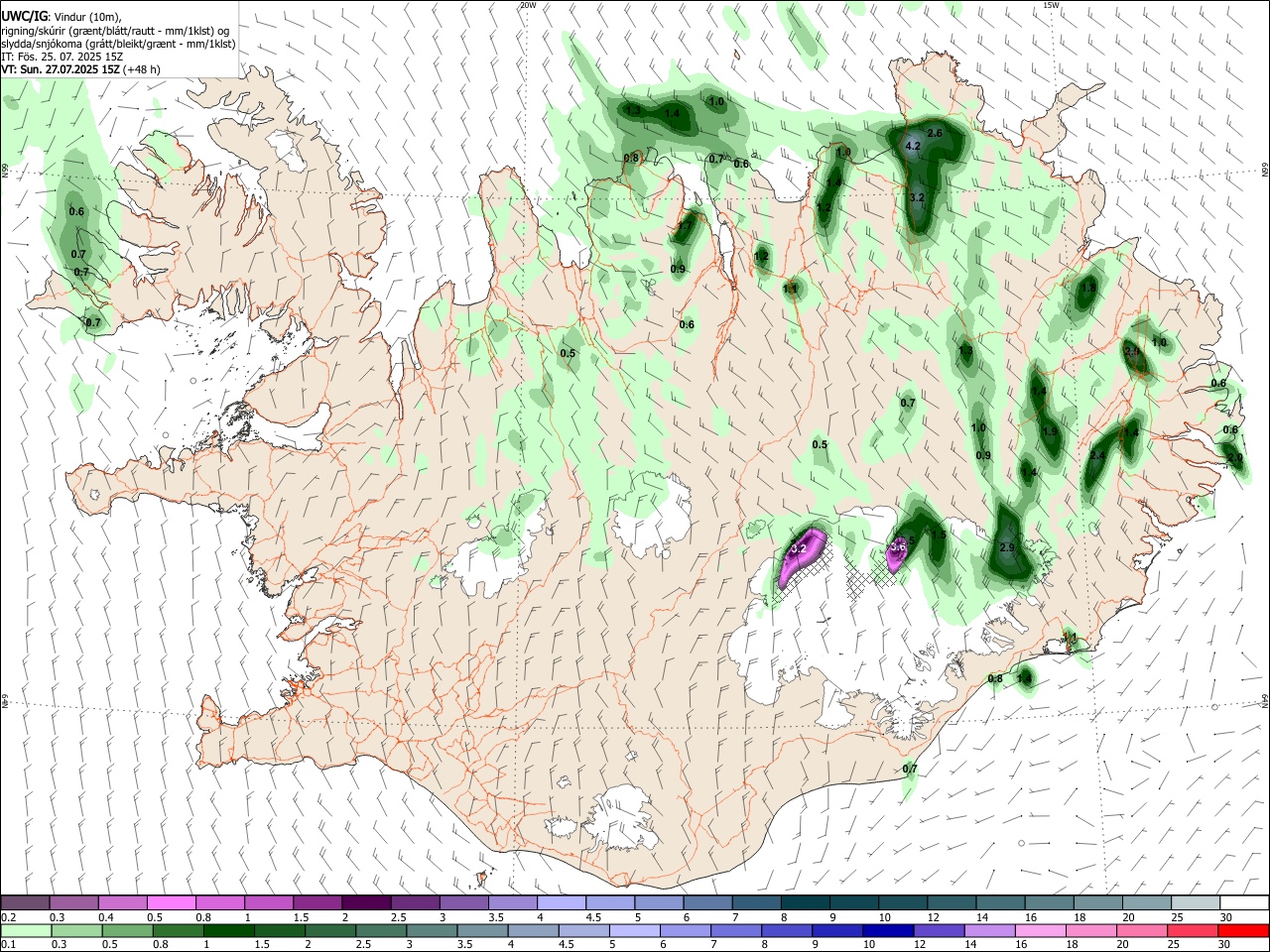Select the 10 deep blue swatch in lower legend row
This screenshot has width=1270, height=952.
[887, 930]
